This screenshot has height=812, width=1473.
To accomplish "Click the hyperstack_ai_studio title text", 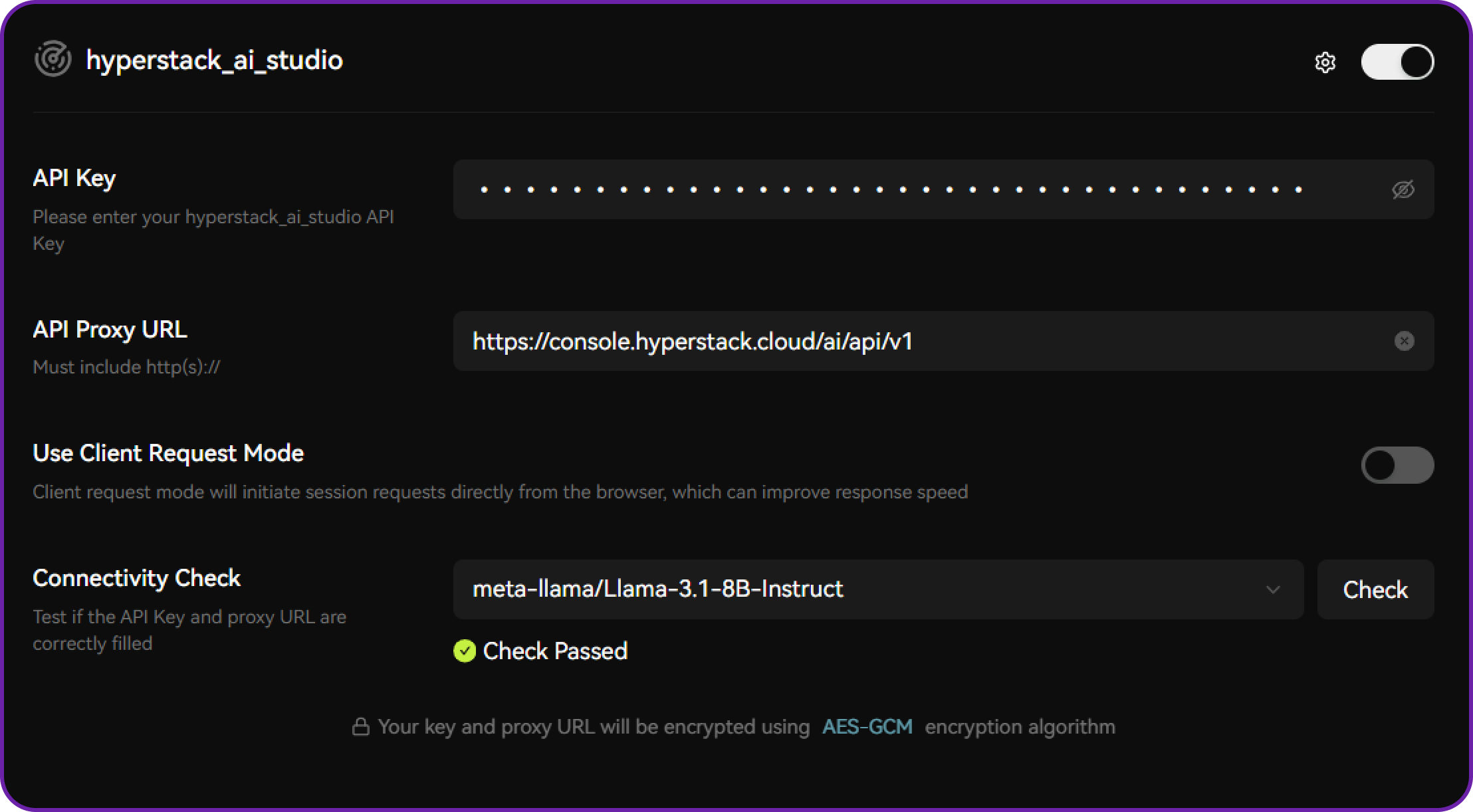I will tap(214, 60).
